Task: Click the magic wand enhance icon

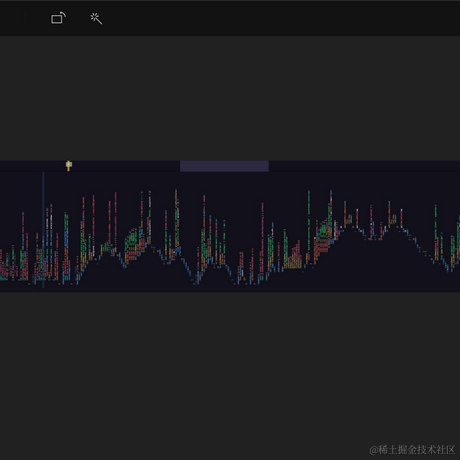Action: pyautogui.click(x=96, y=19)
